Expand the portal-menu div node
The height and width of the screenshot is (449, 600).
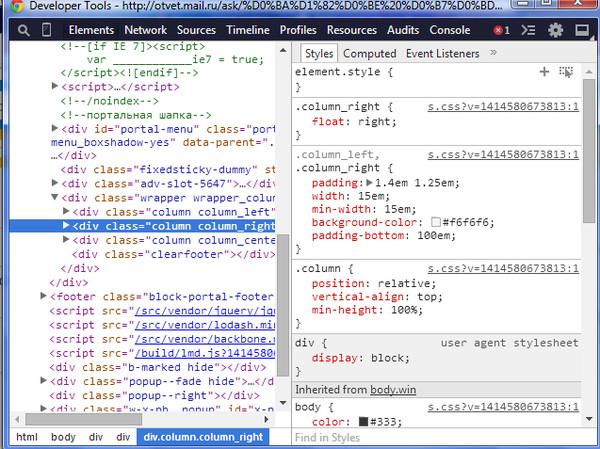(55, 128)
